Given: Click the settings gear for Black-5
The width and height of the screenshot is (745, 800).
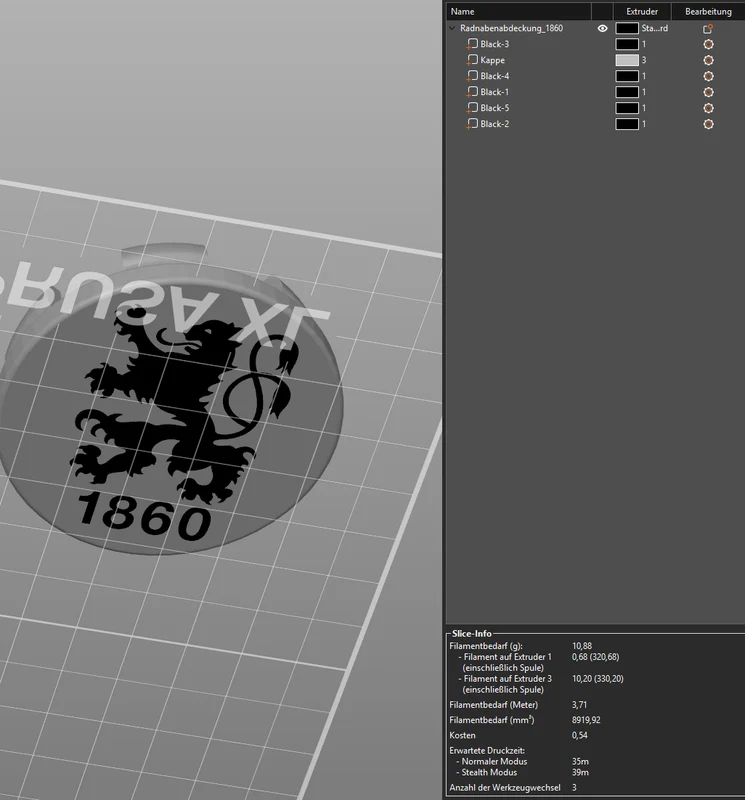Looking at the screenshot, I should [708, 108].
